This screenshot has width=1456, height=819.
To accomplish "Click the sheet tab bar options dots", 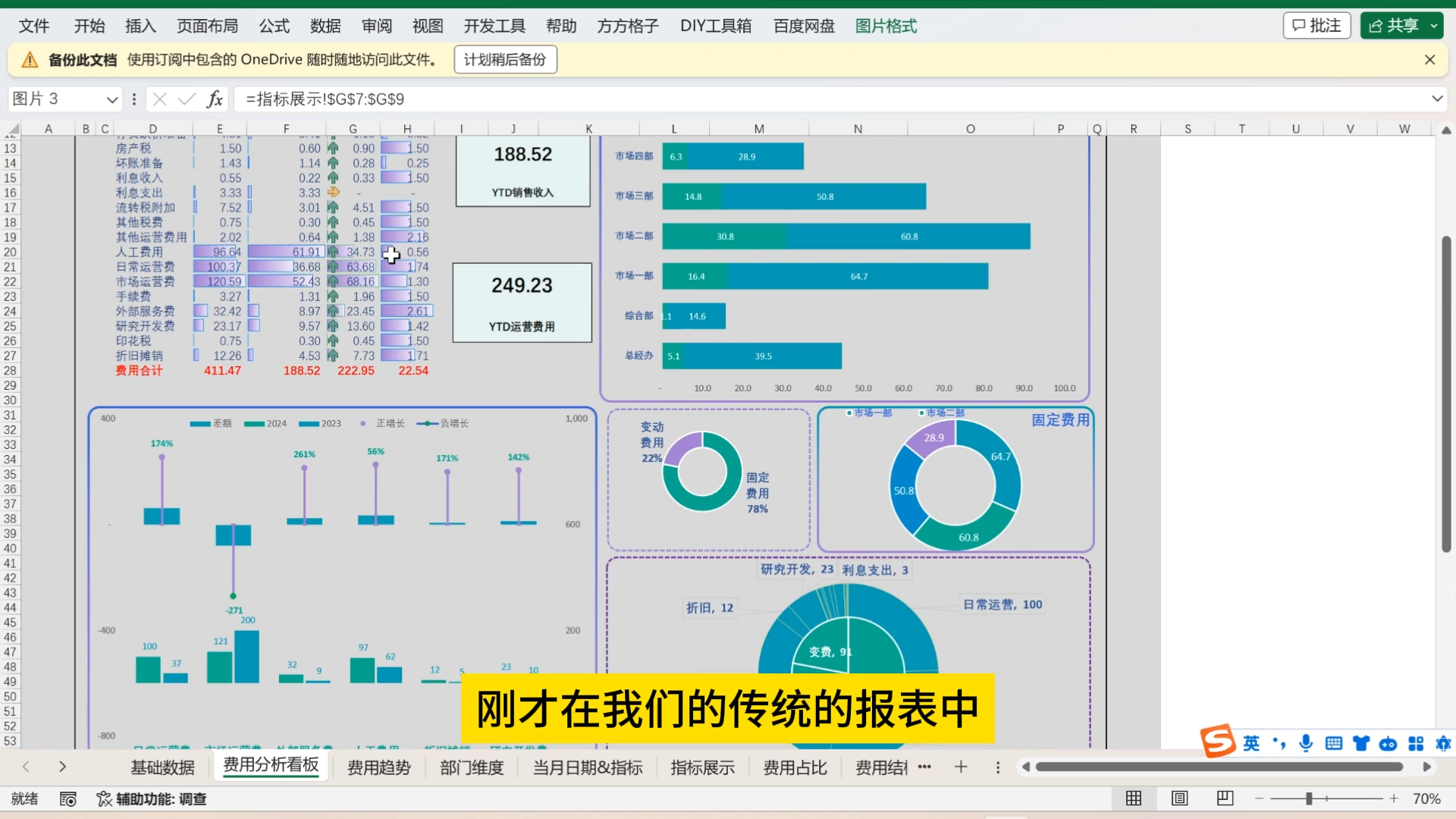I will pyautogui.click(x=998, y=767).
